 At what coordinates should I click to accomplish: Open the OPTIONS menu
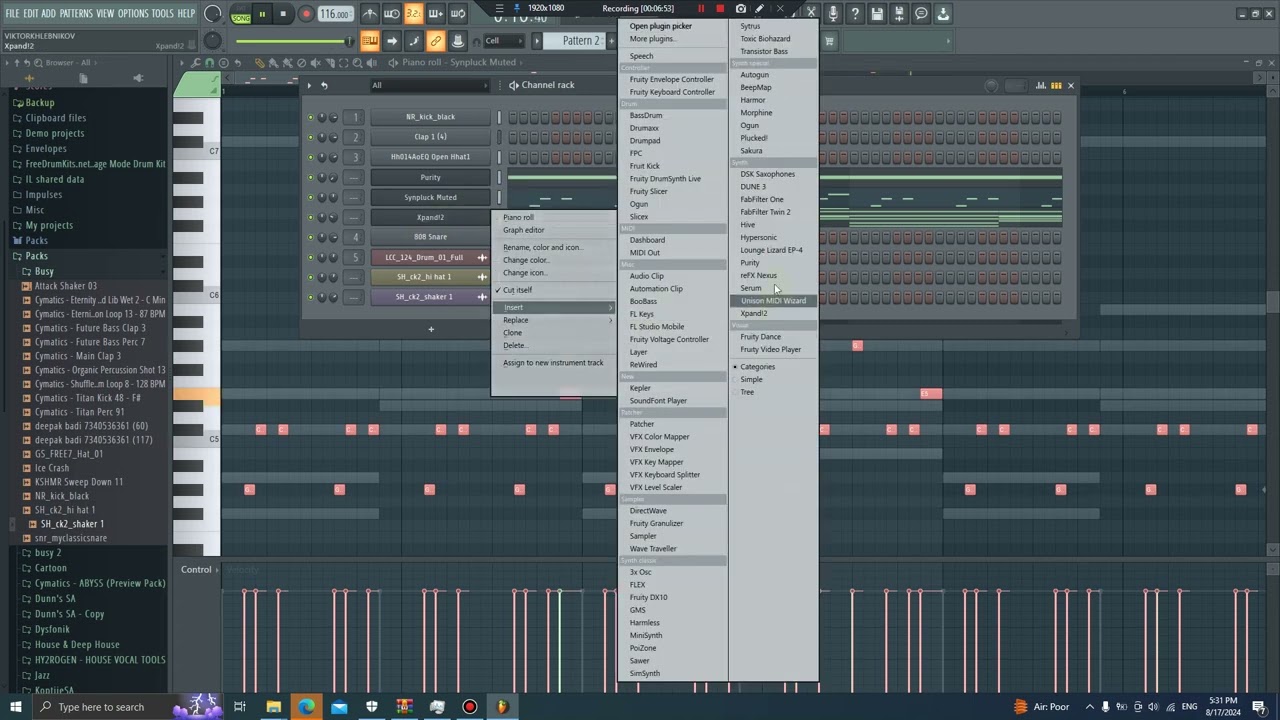(133, 13)
